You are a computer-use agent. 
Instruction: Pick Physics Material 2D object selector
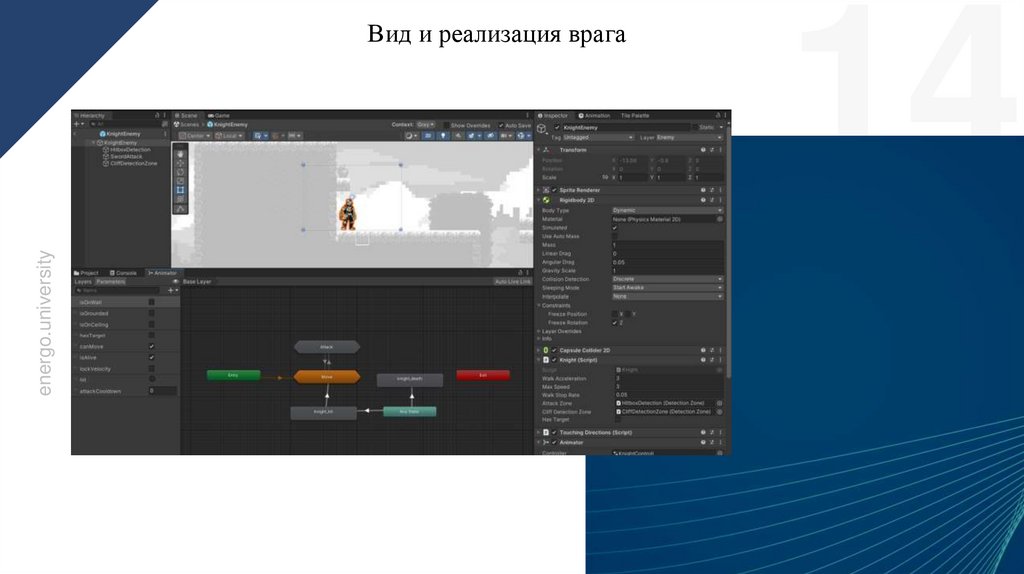coord(720,219)
